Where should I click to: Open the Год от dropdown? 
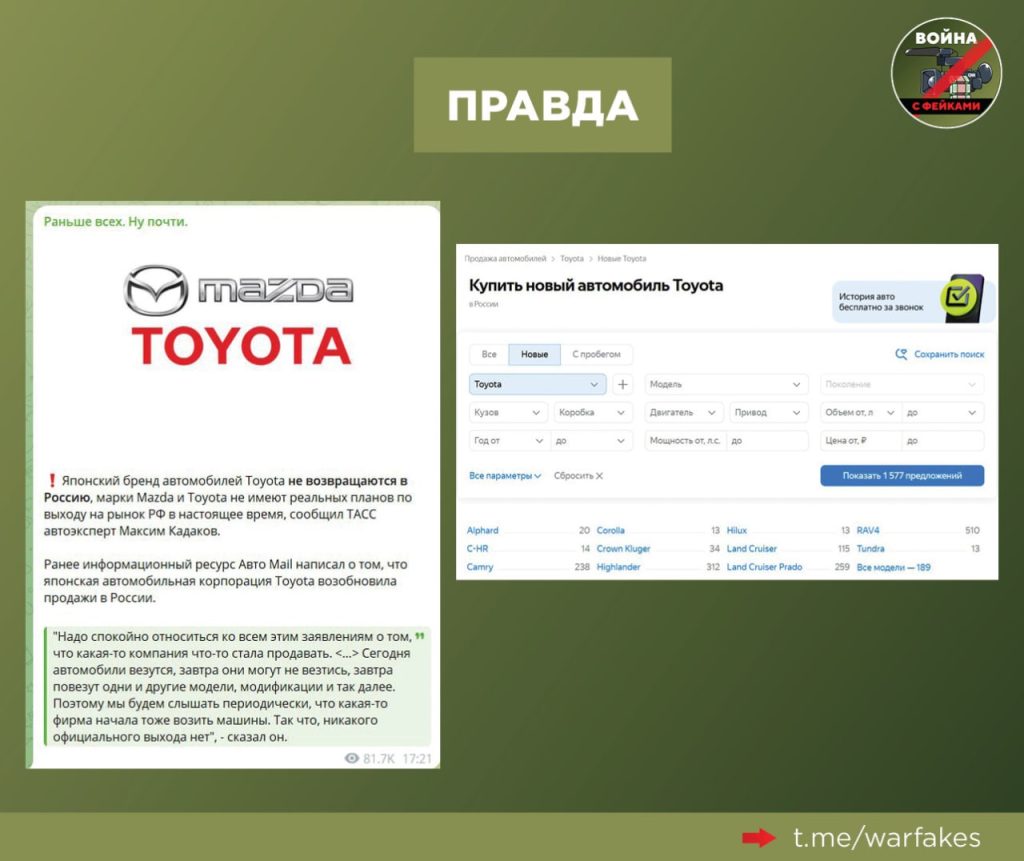[x=509, y=440]
